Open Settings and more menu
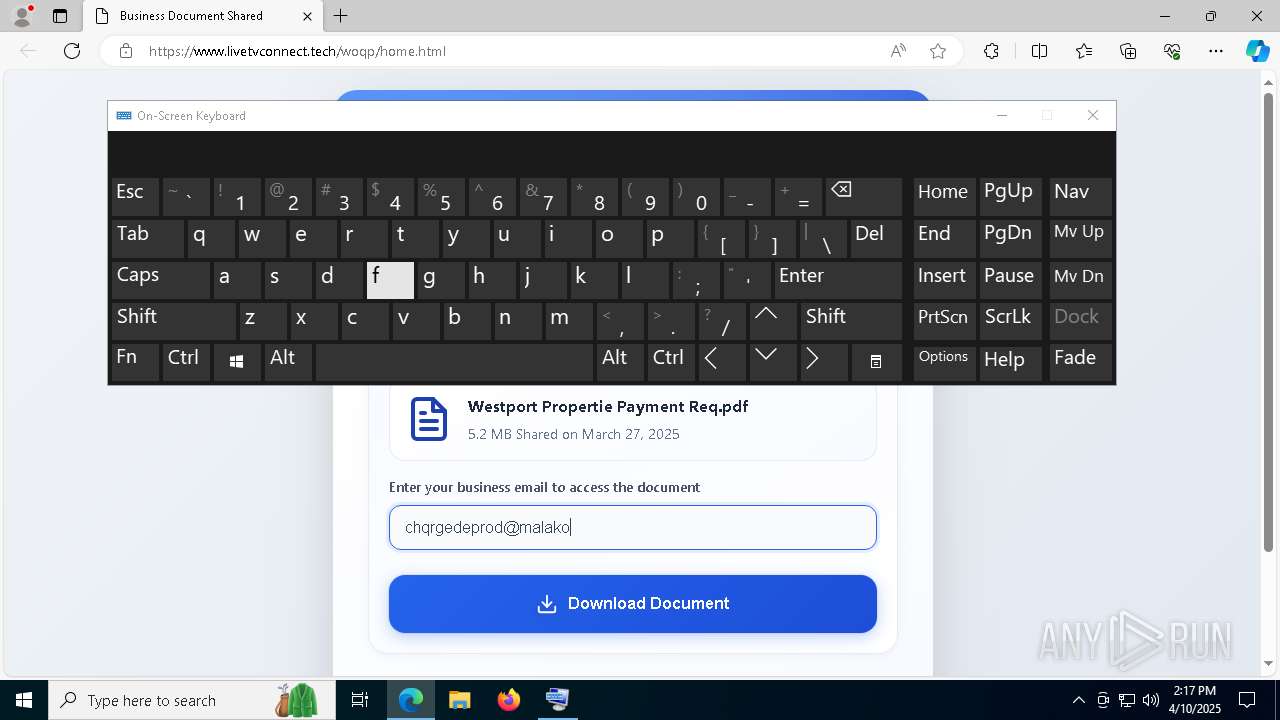Screen dimensions: 1280x720 coord(1216,51)
